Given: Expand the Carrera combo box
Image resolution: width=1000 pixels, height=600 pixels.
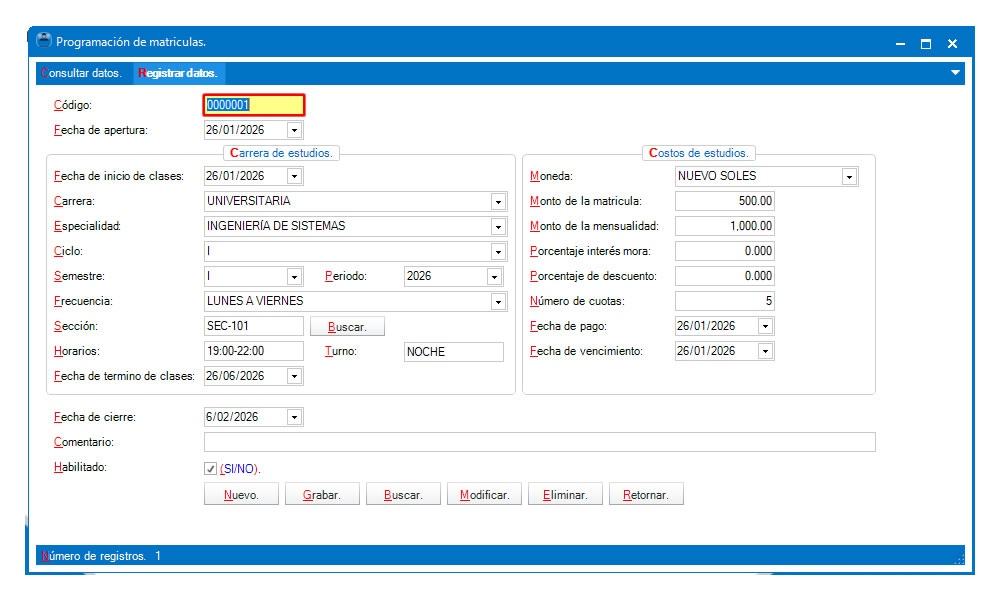Looking at the screenshot, I should coord(498,201).
